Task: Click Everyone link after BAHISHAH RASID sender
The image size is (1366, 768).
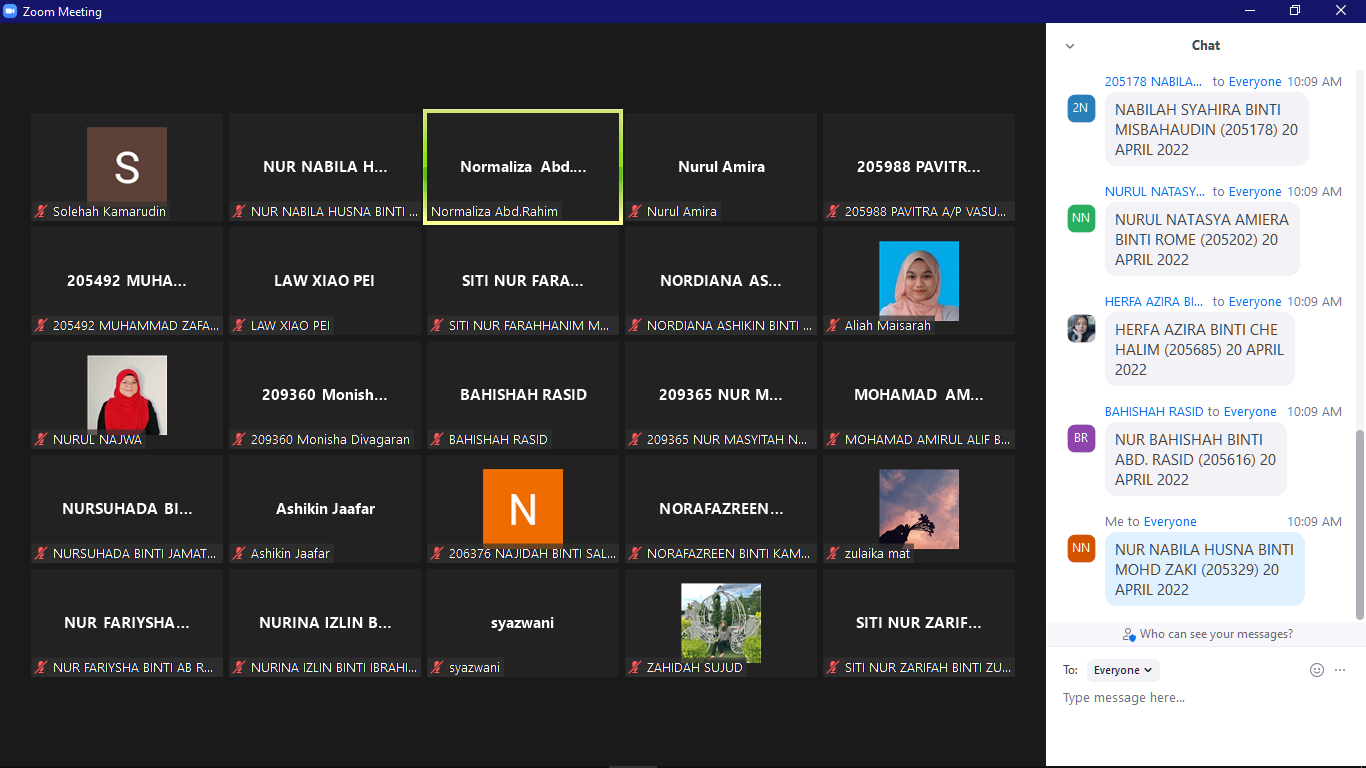Action: click(x=1250, y=412)
